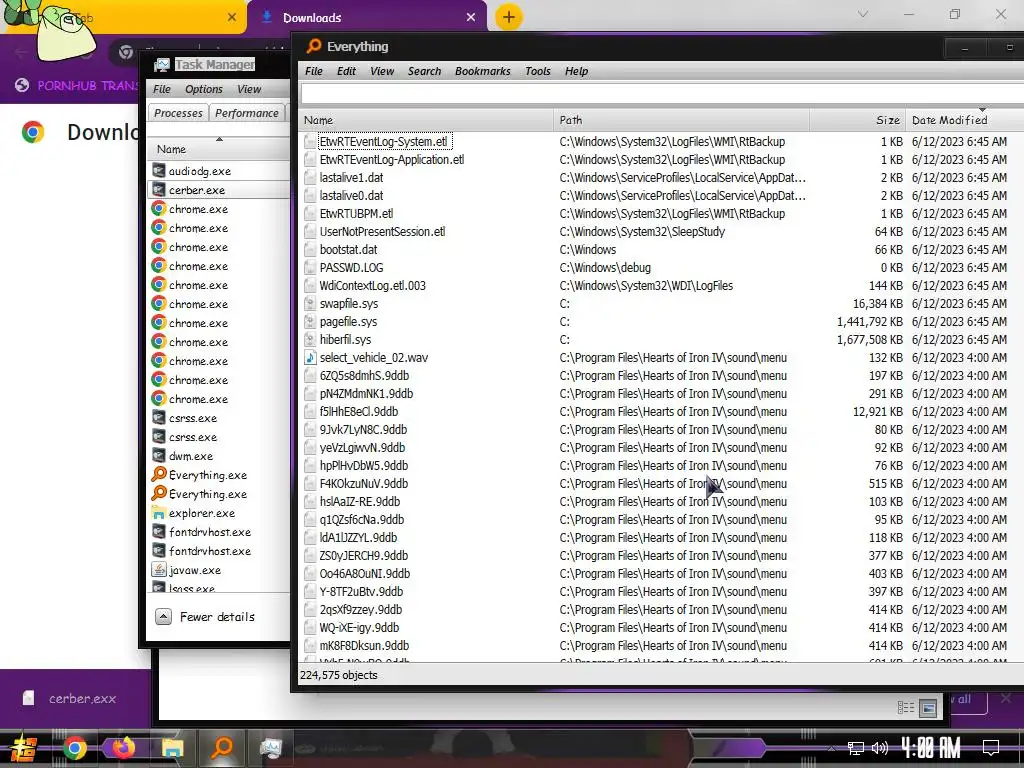Click the explorer.exe process icon
The image size is (1024, 768).
[159, 513]
